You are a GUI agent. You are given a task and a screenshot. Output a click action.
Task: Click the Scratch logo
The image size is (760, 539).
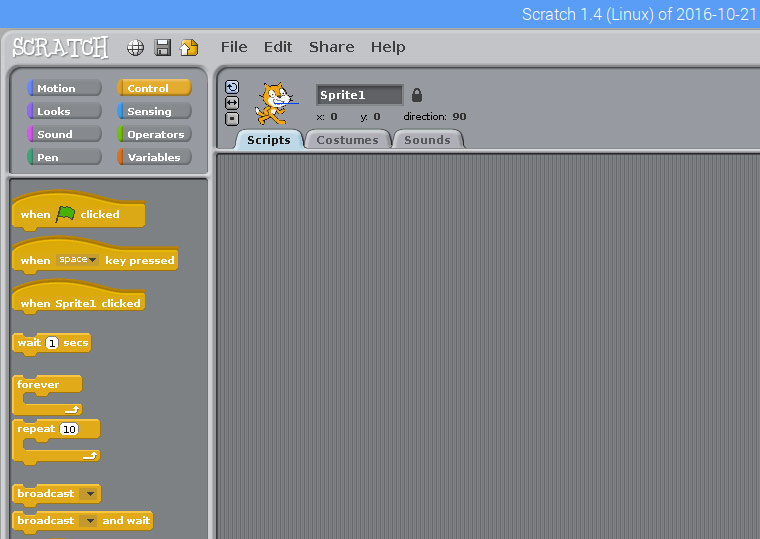[60, 47]
